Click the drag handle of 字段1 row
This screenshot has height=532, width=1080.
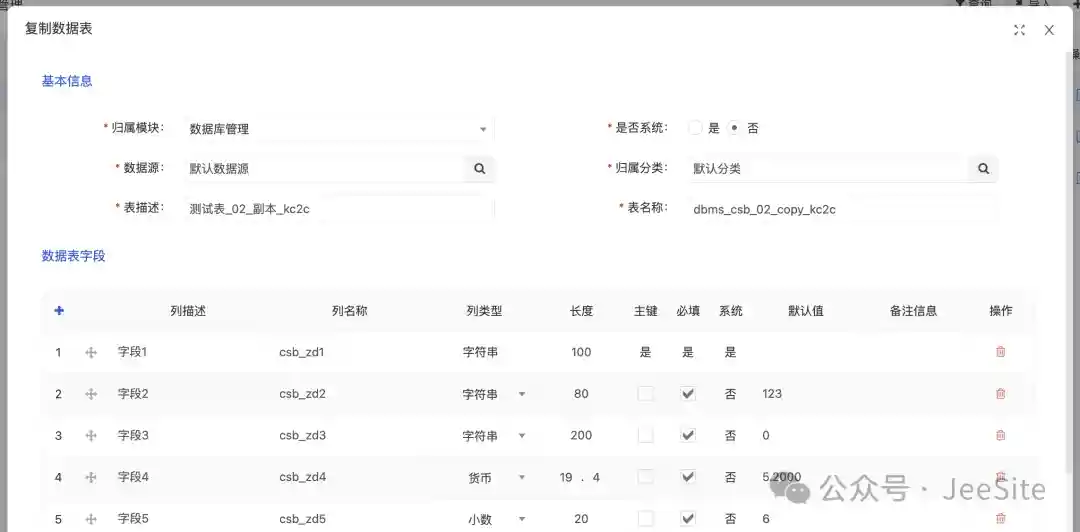pyautogui.click(x=91, y=353)
